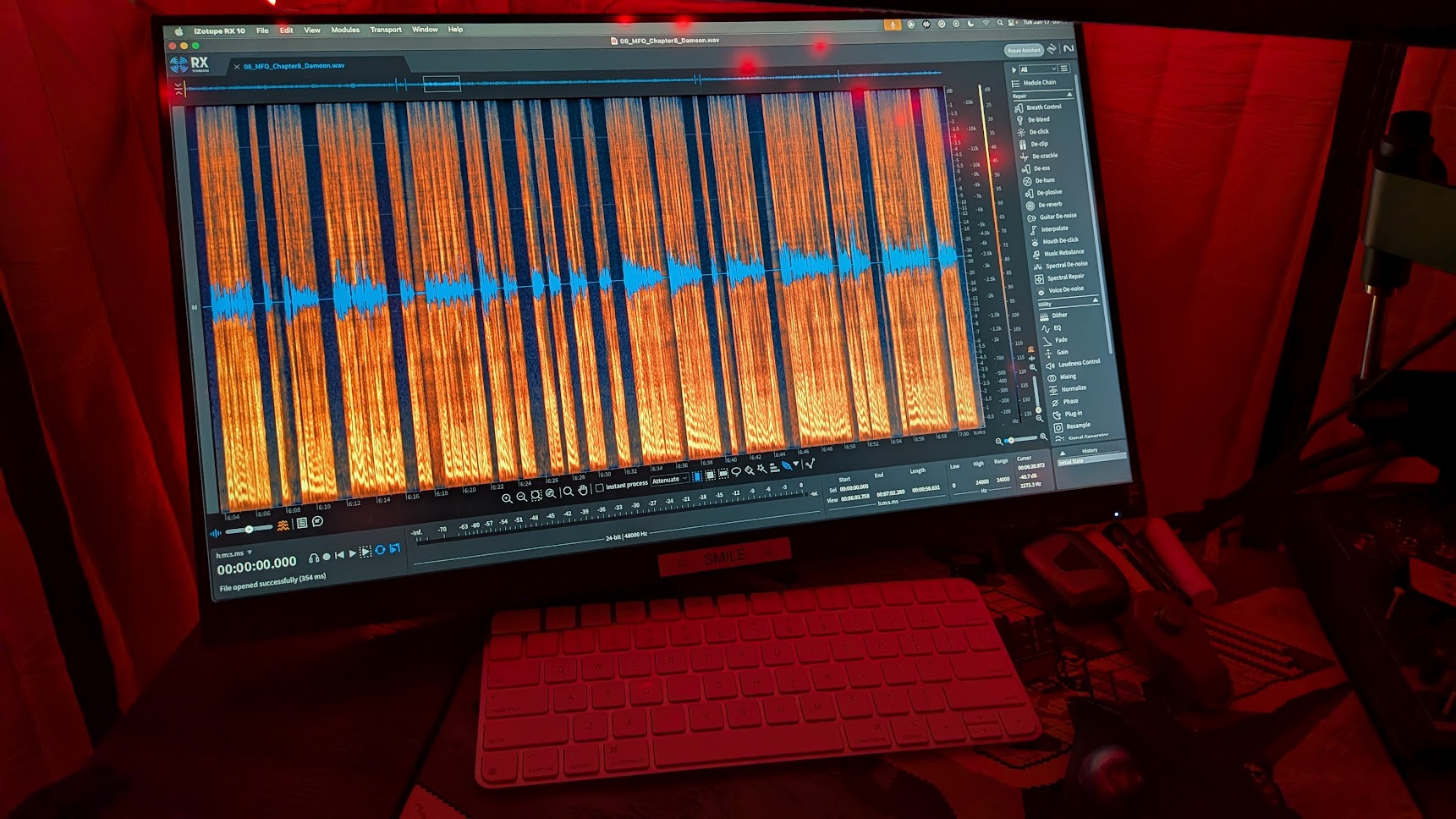Click the record button in transport
The width and height of the screenshot is (1456, 819).
pos(327,557)
